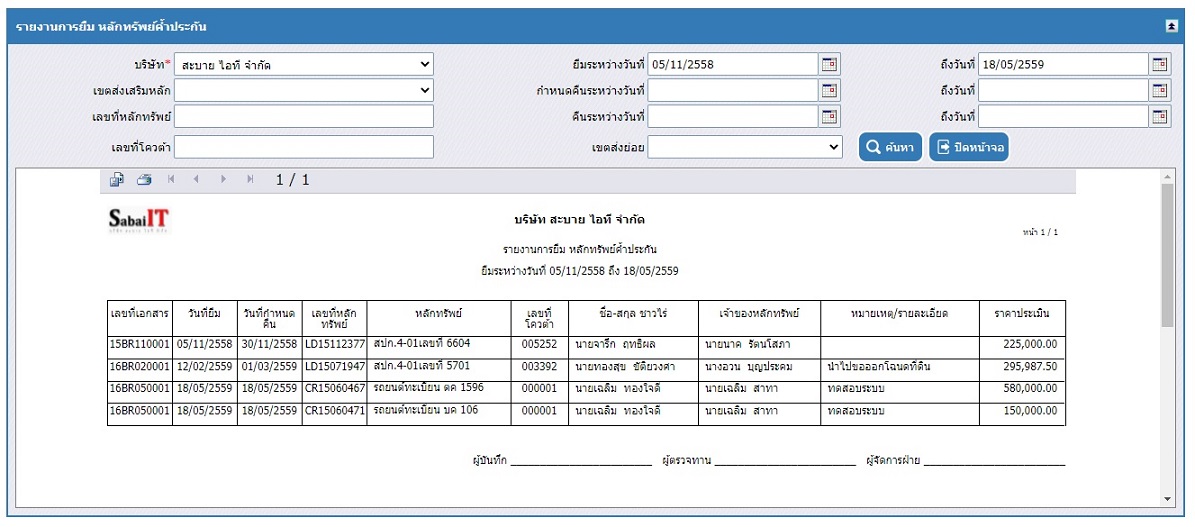Viewport: 1195px width, 527px height.
Task: Focus the เลขที่หลักทรัพย์ input field
Action: point(304,117)
